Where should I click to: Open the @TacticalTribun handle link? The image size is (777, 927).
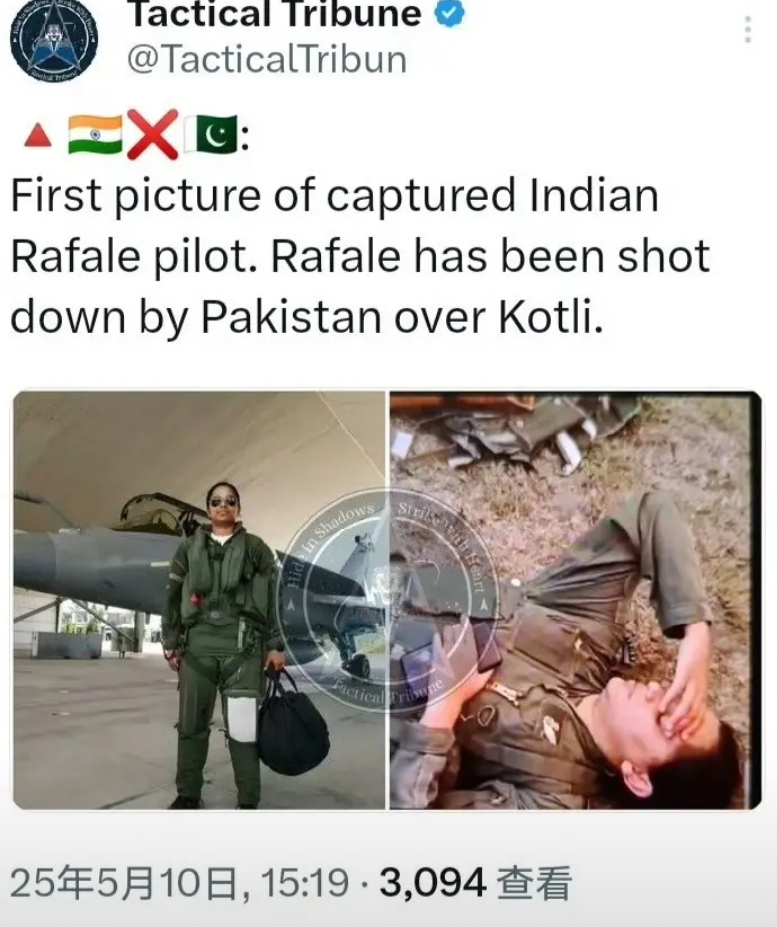coord(267,59)
